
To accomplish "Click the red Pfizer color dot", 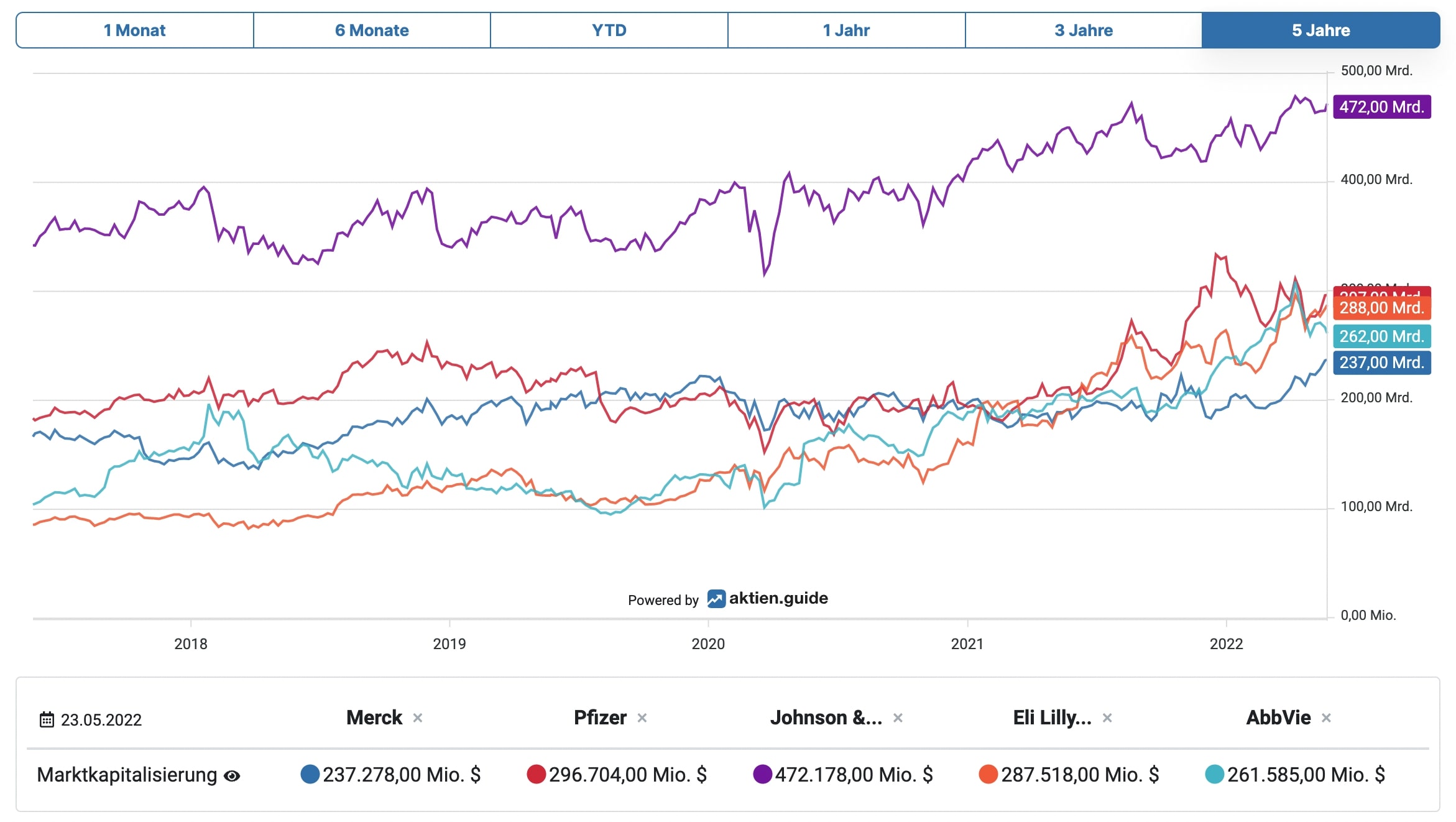I will pos(536,774).
